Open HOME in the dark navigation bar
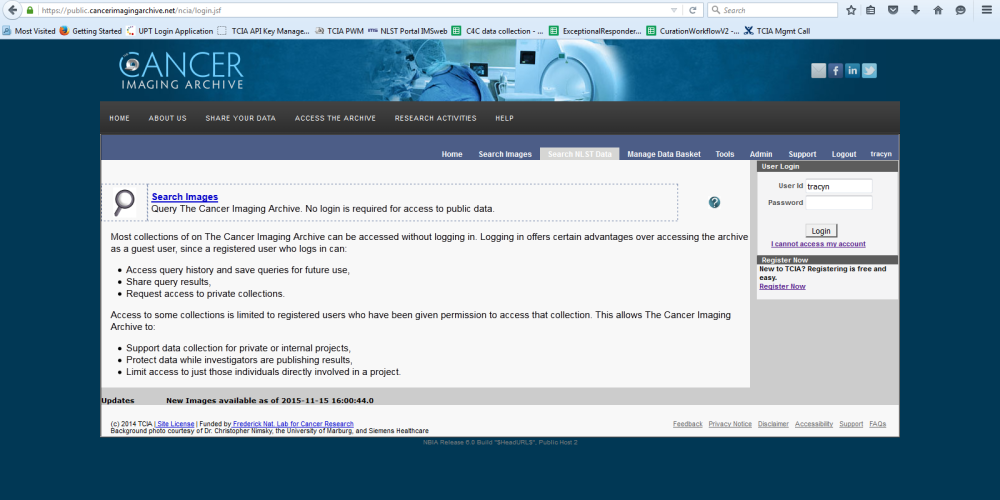 click(x=119, y=118)
